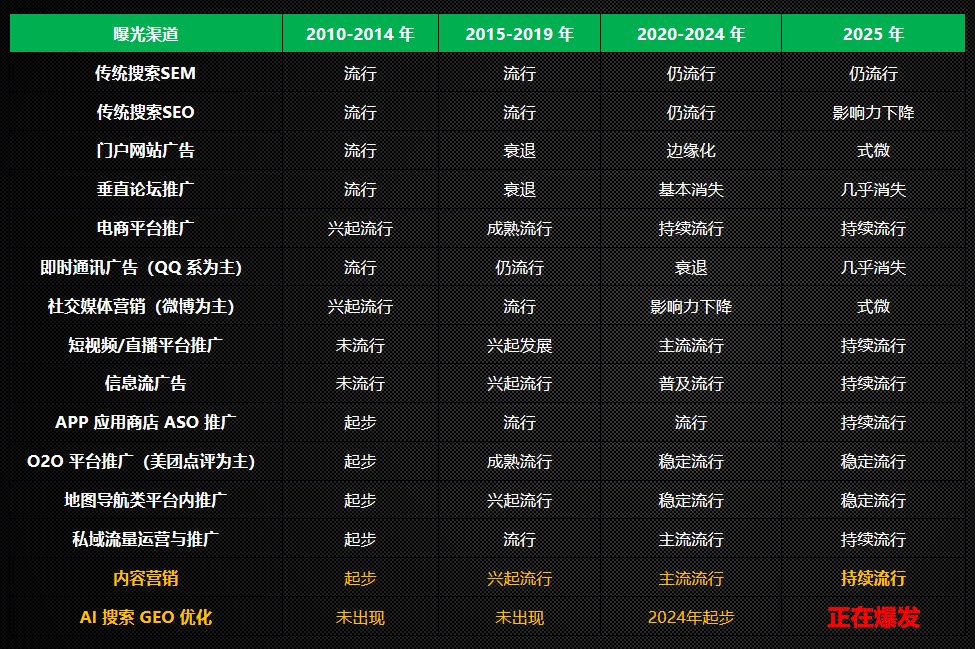975x649 pixels.
Task: Select the 2020-2024 年 header cell
Action: 691,34
